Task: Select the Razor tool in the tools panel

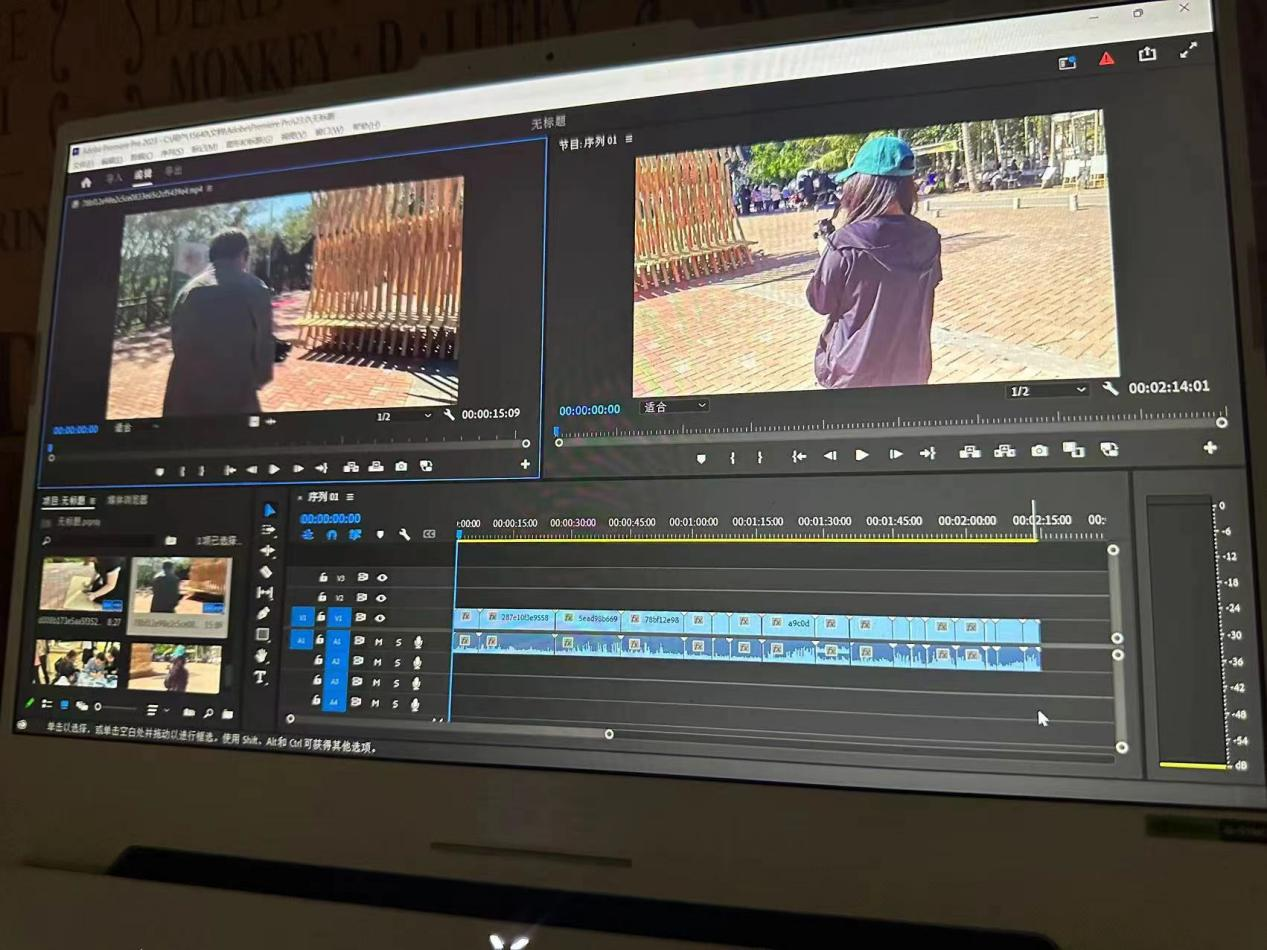Action: coord(265,572)
